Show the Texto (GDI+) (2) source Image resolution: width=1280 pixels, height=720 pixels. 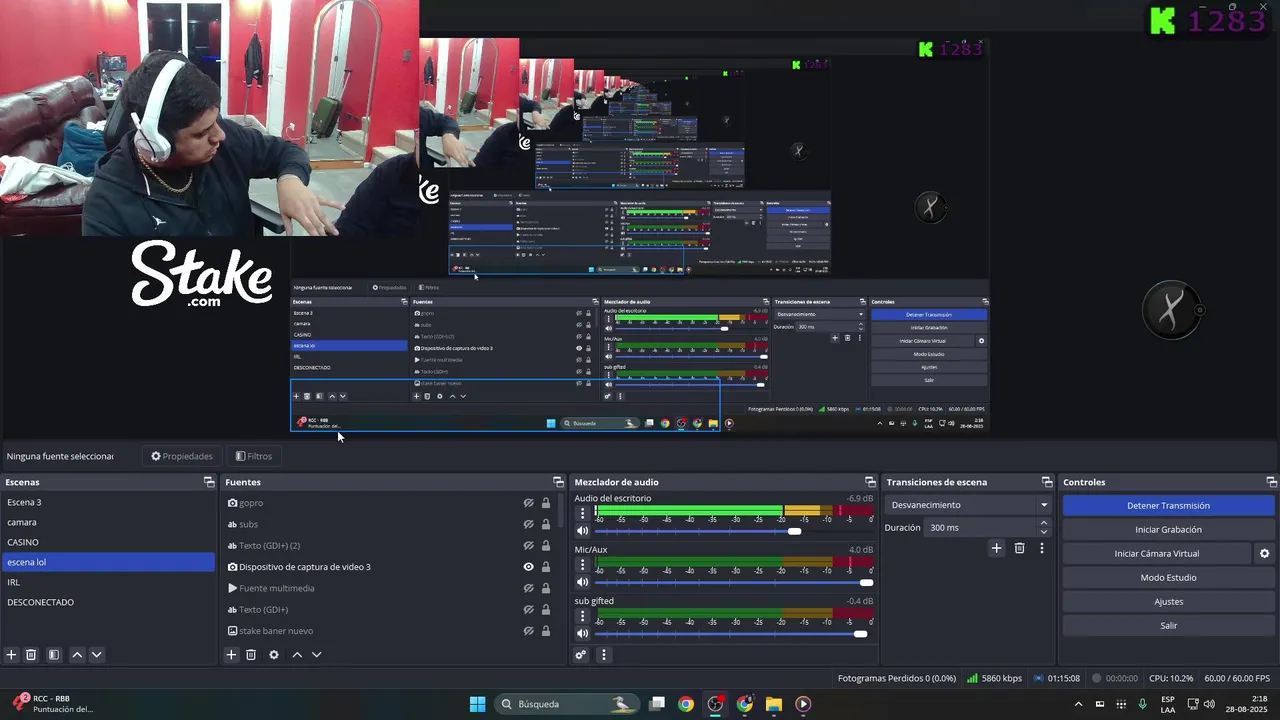coord(528,545)
